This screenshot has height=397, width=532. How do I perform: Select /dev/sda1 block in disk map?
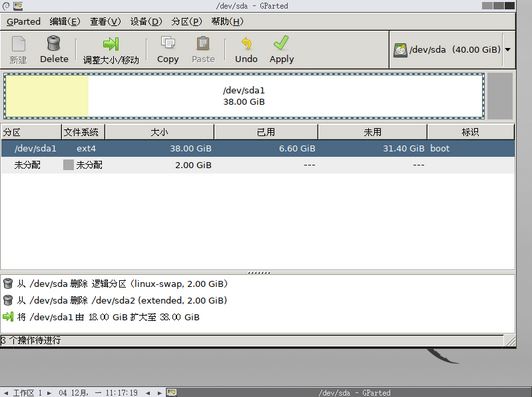244,96
